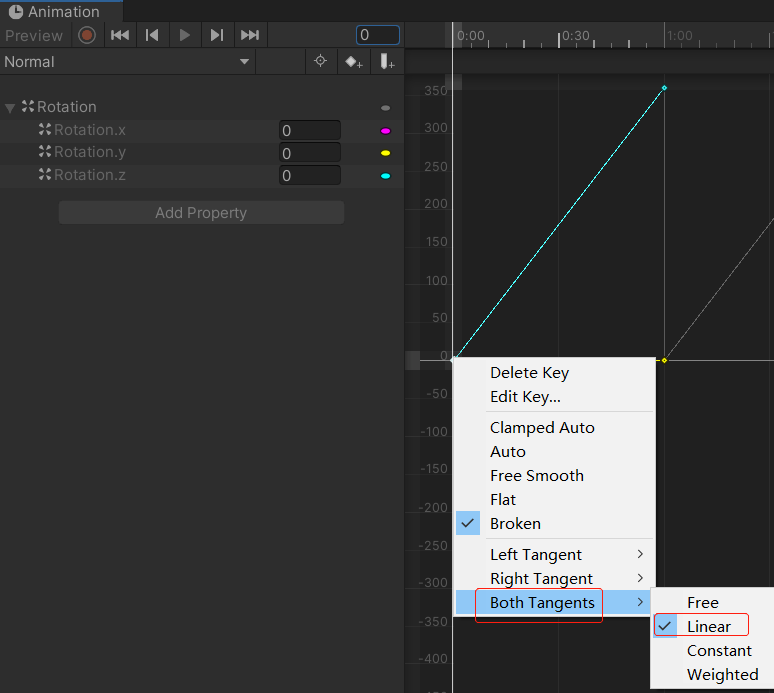
Task: Click the cyan Rotation.z color dot
Action: point(385,176)
